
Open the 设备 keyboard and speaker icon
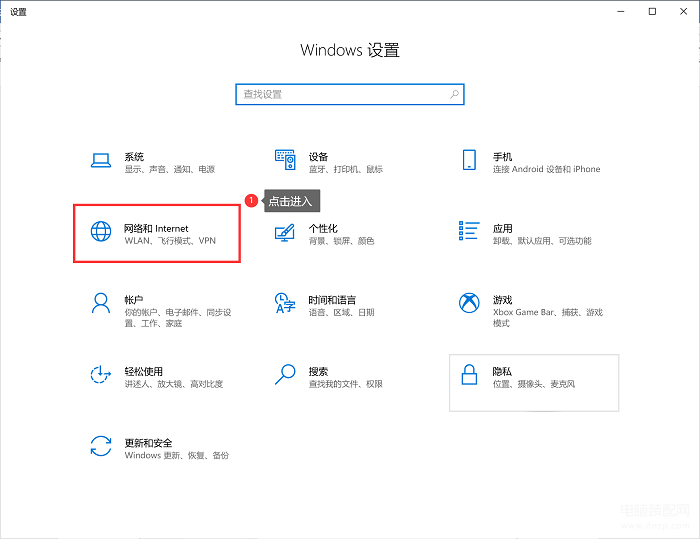click(x=285, y=160)
